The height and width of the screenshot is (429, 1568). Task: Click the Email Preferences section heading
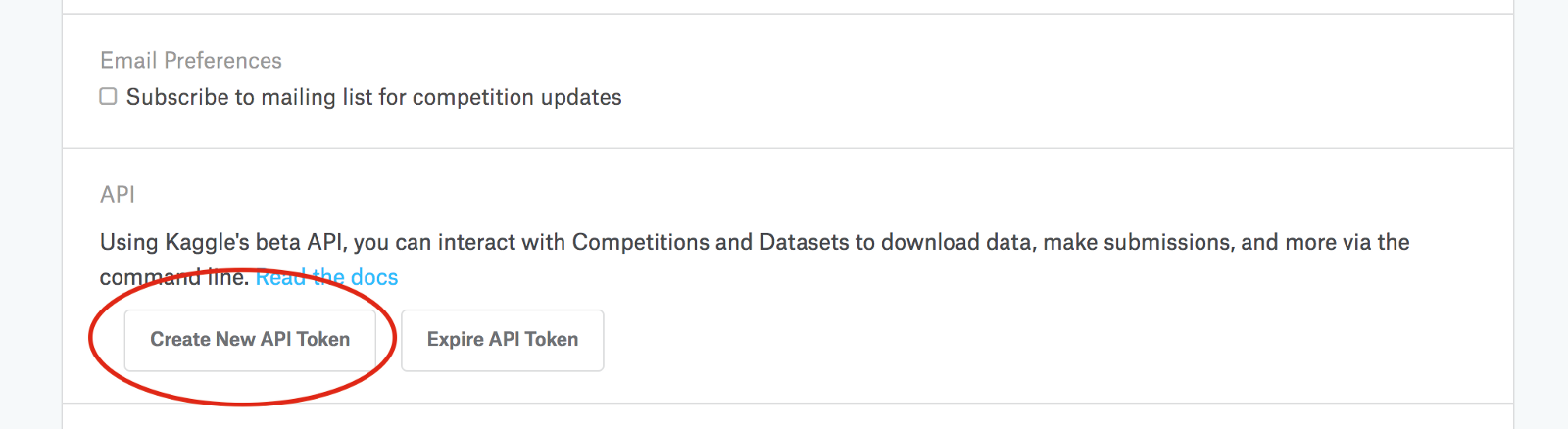click(x=191, y=61)
